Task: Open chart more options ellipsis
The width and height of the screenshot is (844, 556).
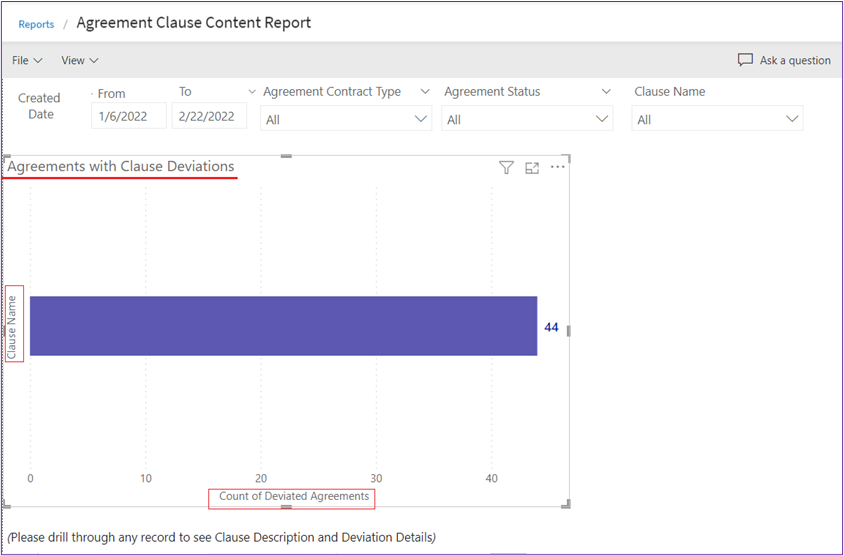Action: click(558, 167)
